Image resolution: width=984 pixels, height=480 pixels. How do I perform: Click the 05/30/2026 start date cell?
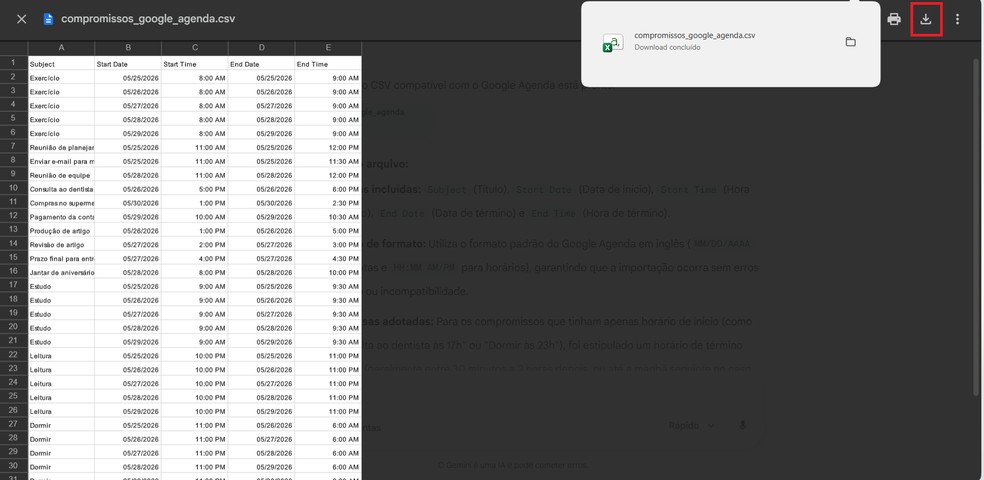coord(128,203)
